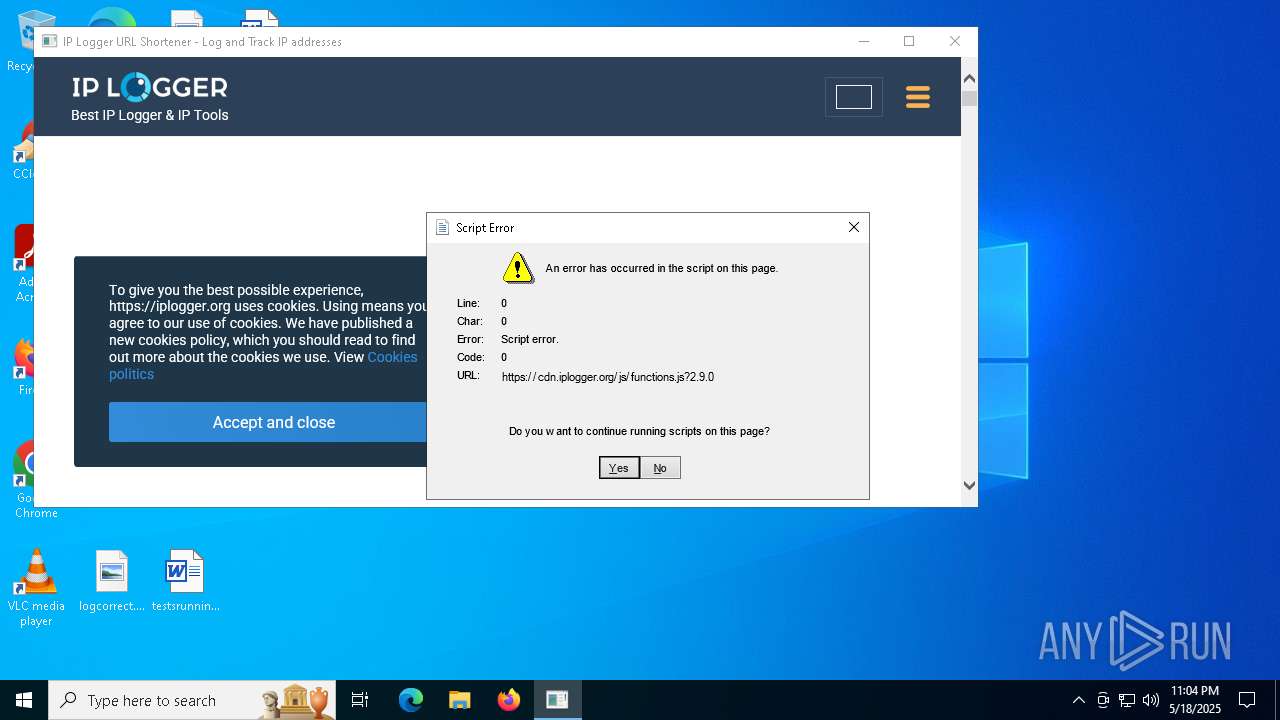Click the taskbar search box
This screenshot has height=720, width=1280.
(x=193, y=700)
